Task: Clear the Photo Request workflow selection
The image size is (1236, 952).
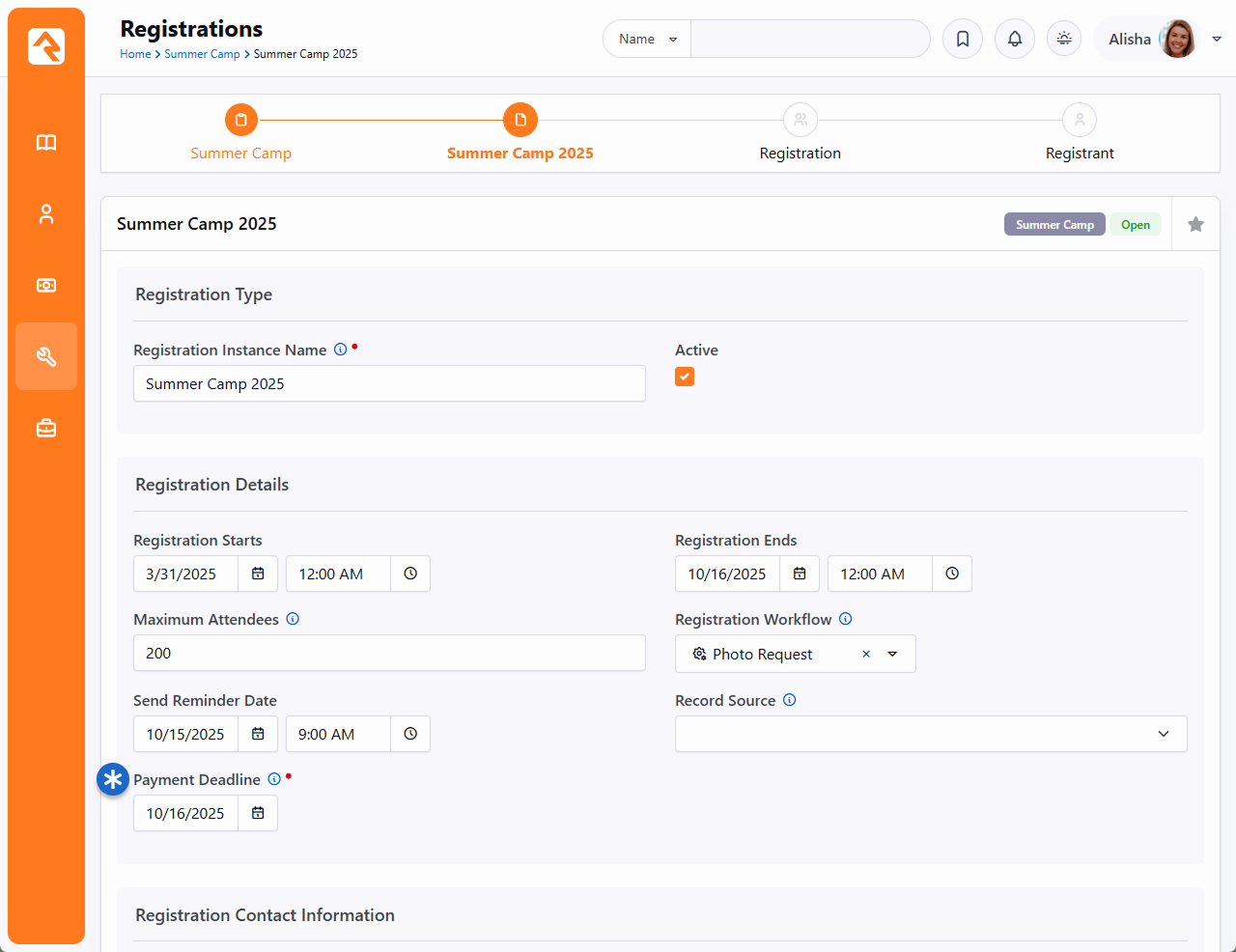Action: pyautogui.click(x=866, y=654)
